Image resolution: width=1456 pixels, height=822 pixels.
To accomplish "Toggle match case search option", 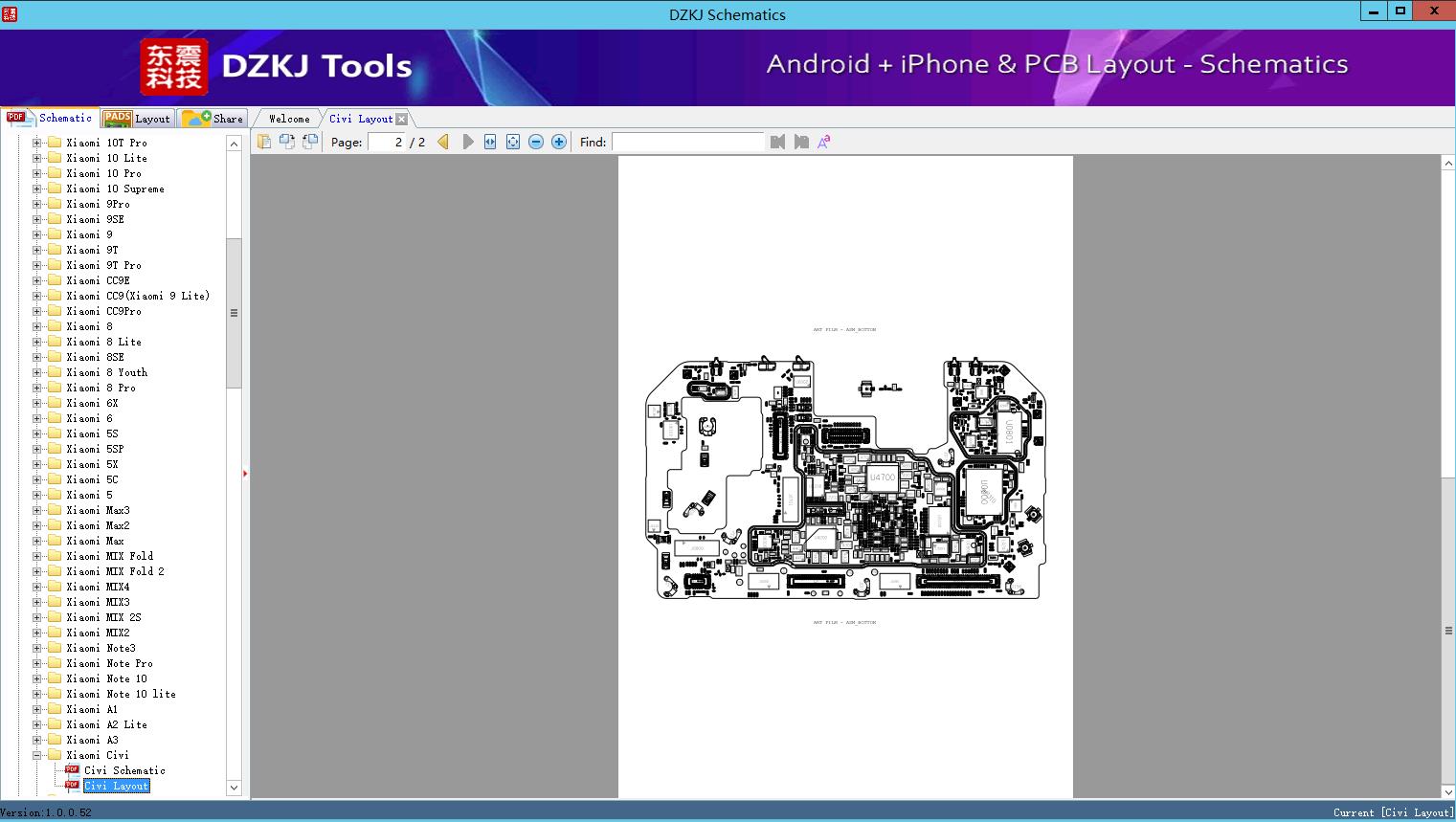I will click(823, 142).
